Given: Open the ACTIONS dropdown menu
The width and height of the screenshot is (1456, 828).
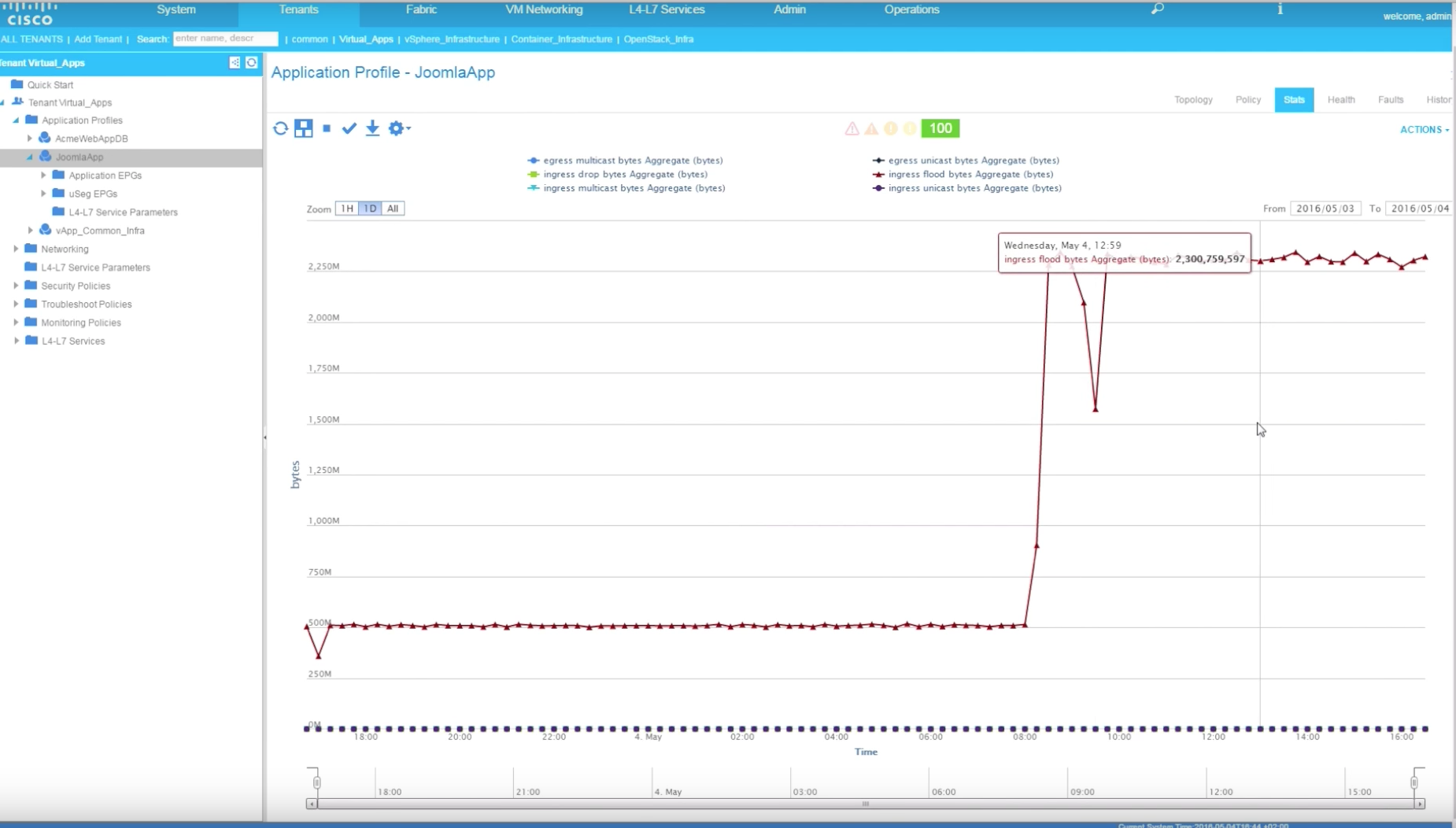Looking at the screenshot, I should (1424, 130).
